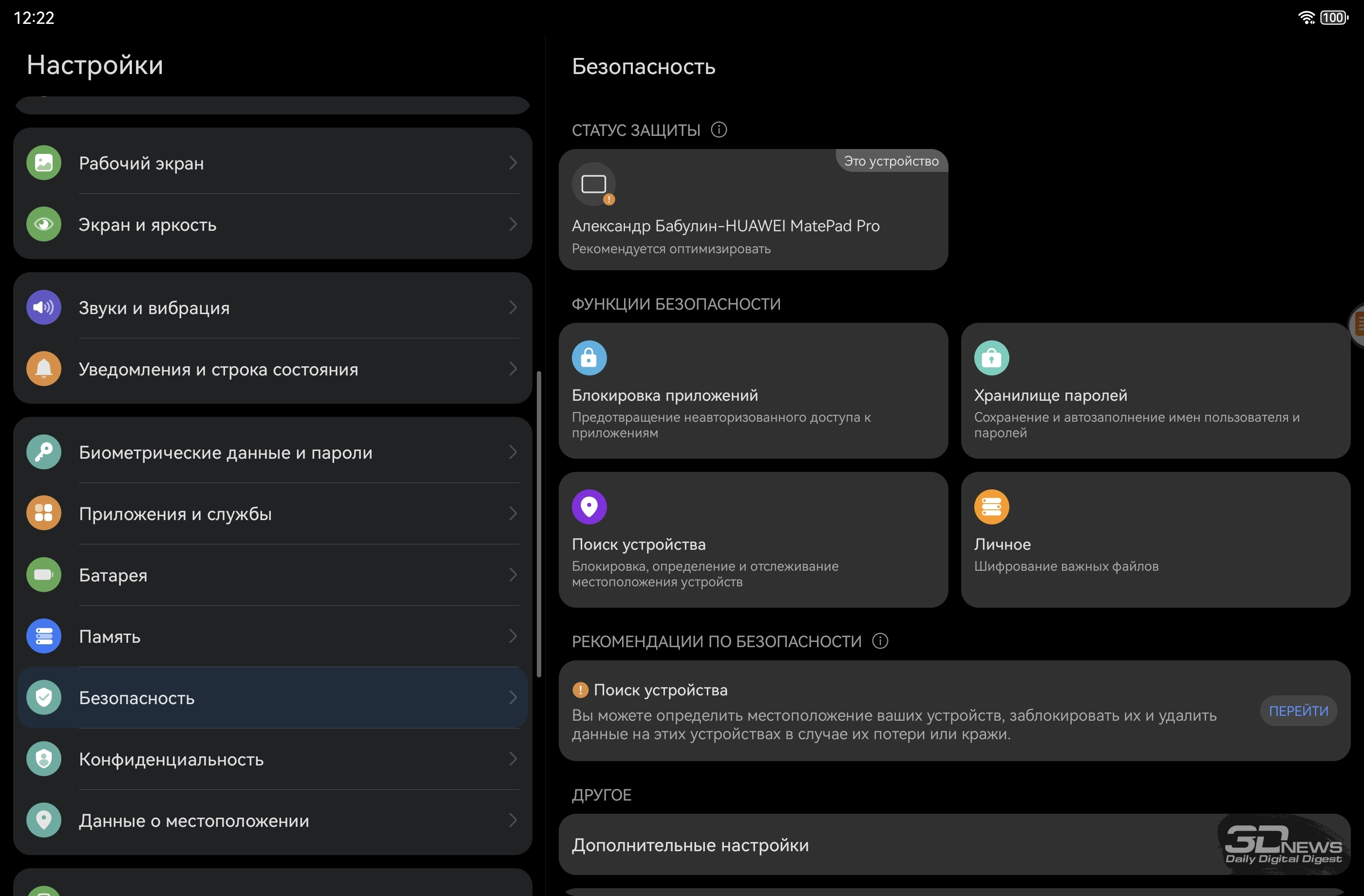
Task: Click info icon beside РЕКОМЕНДАЦИИ ПО БЕЗОПАСНОСТИ
Action: pyautogui.click(x=880, y=641)
